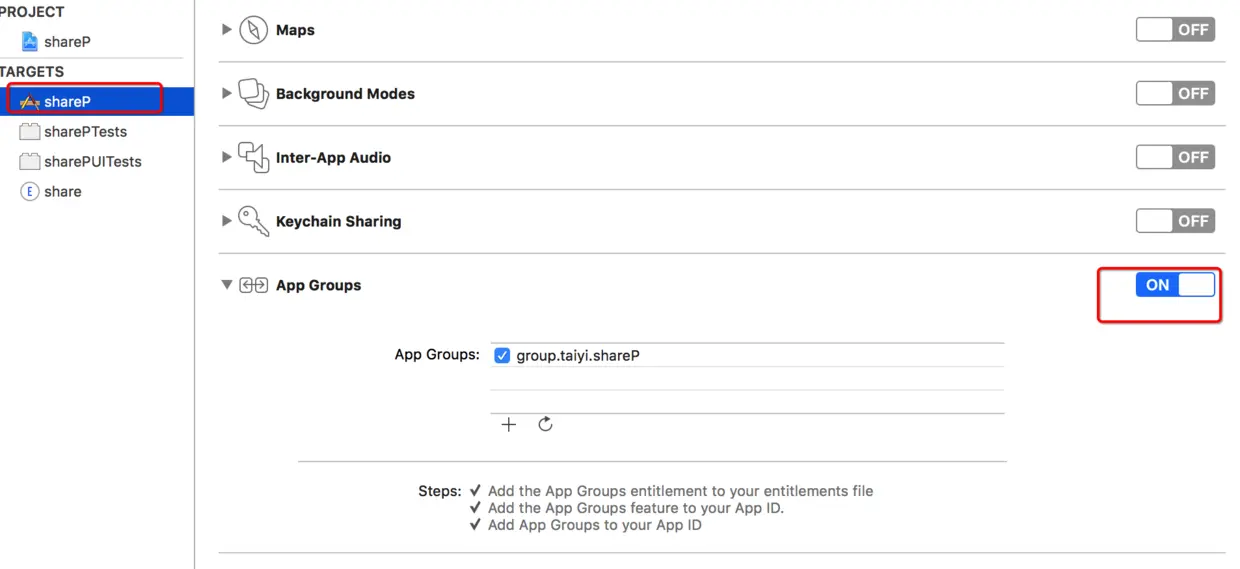Screen dimensions: 1240x569
Task: Refresh the App Groups list
Action: 545,424
